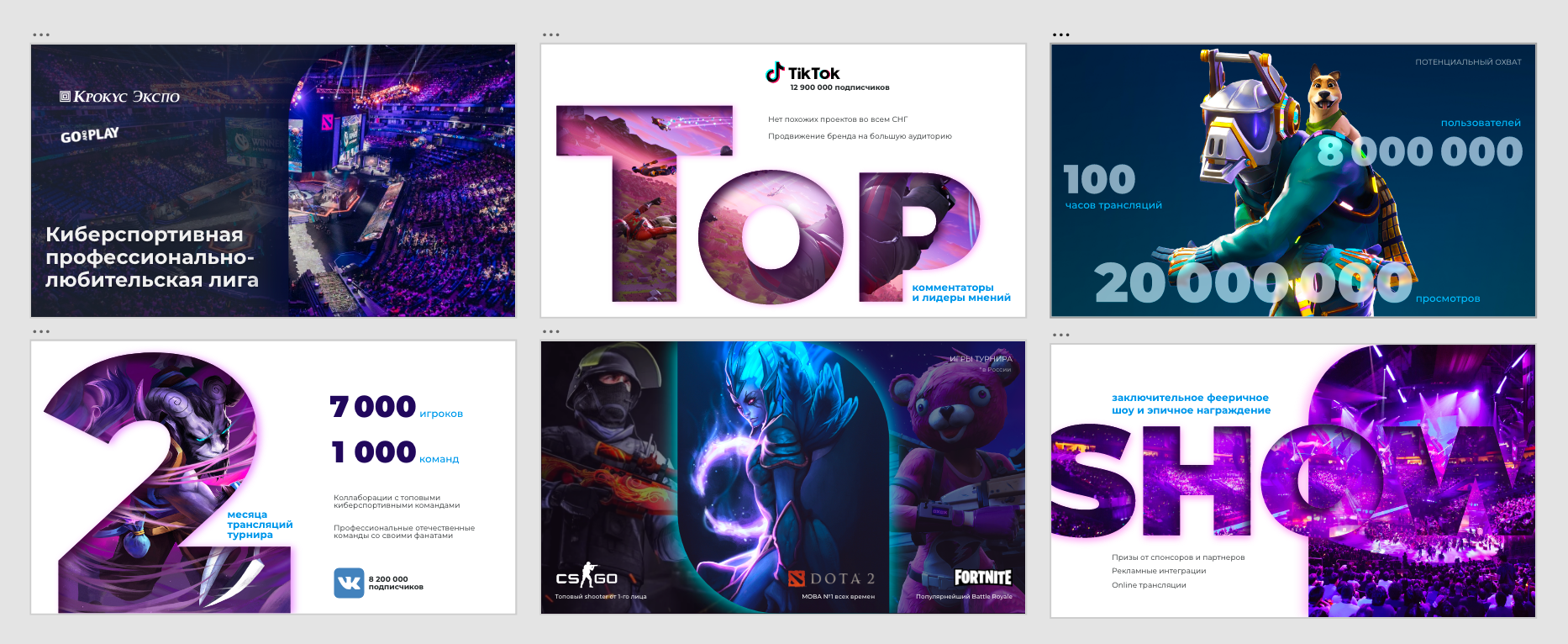The width and height of the screenshot is (1568, 644).
Task: Open the three-dot menu above TikTok slide
Action: pos(551,35)
